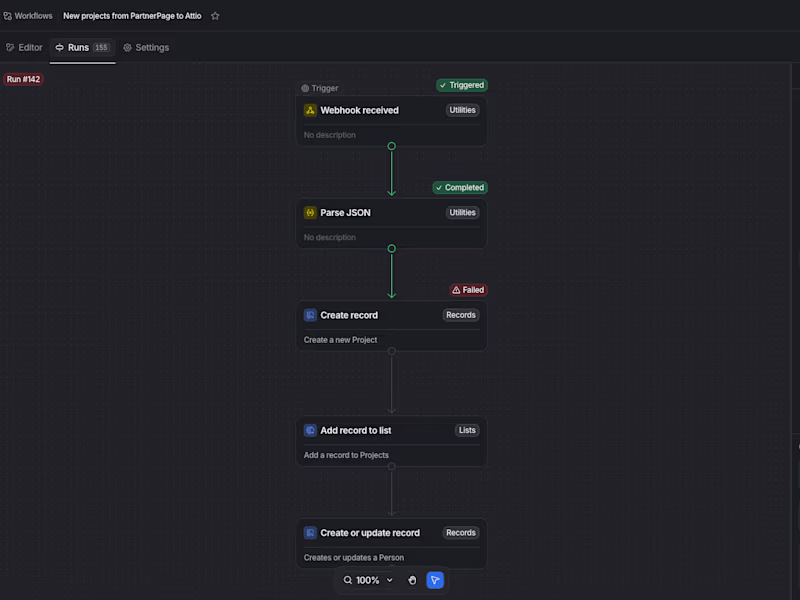The height and width of the screenshot is (600, 800).
Task: Go to the Settings tab
Action: [x=146, y=47]
